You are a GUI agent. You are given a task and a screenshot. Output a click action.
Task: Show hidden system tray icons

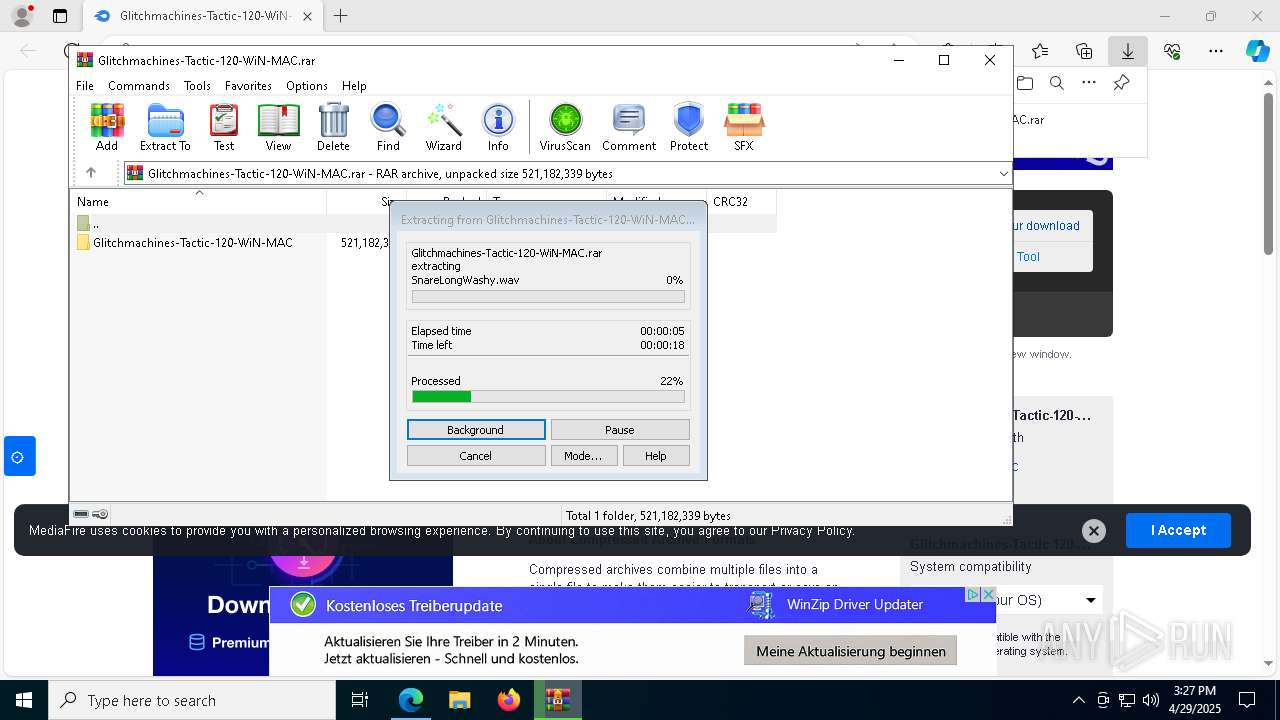click(x=1078, y=700)
